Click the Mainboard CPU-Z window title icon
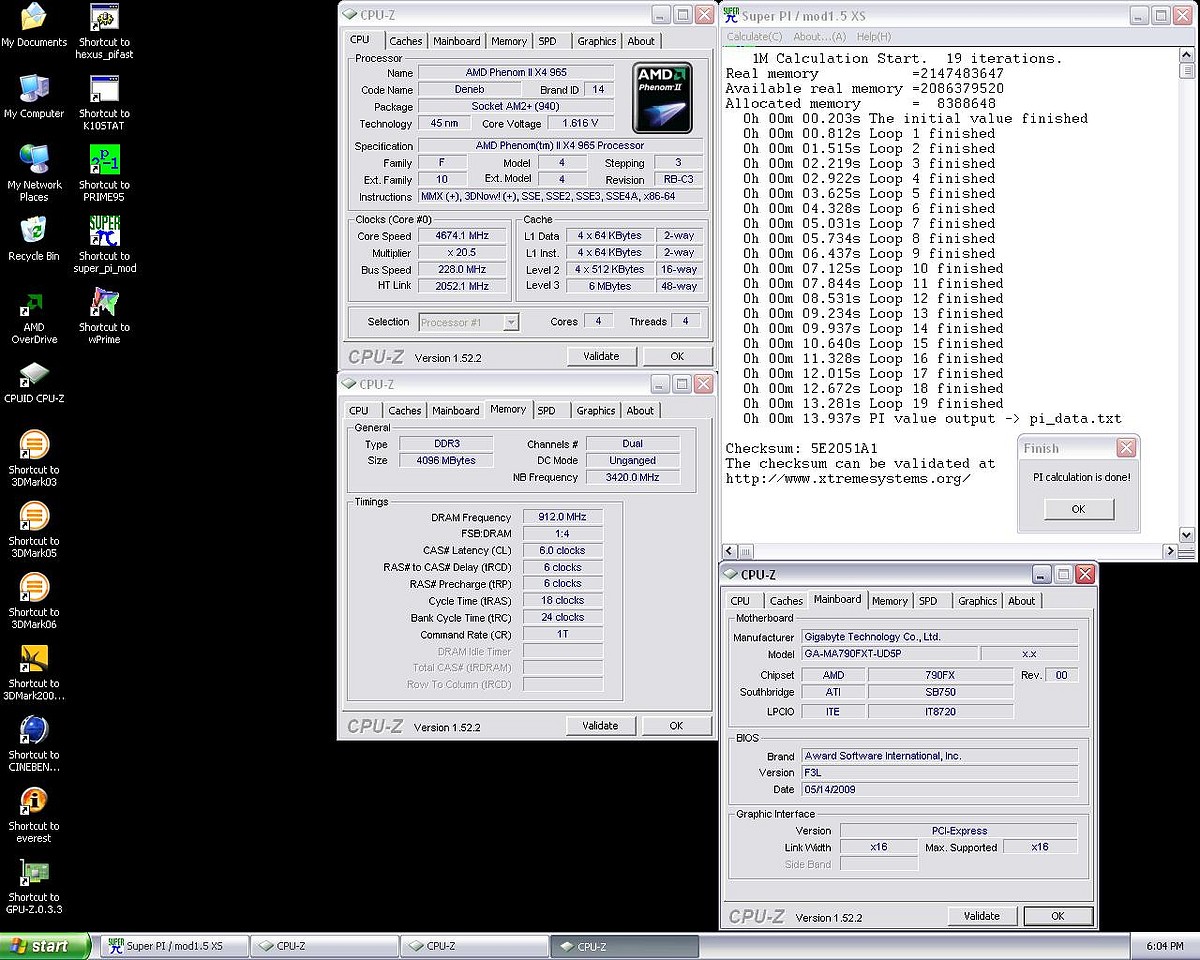This screenshot has height=960, width=1200. click(729, 574)
